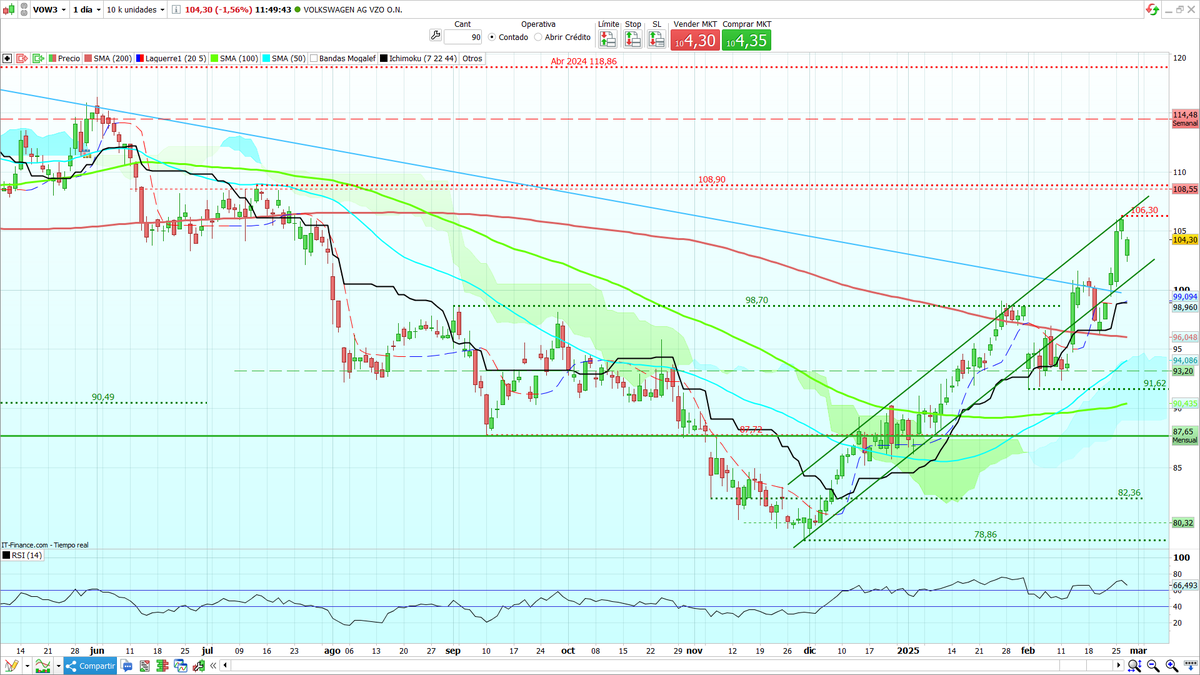This screenshot has height=675, width=1200.
Task: Click the RSI (14) indicator label
Action: [x=21, y=554]
